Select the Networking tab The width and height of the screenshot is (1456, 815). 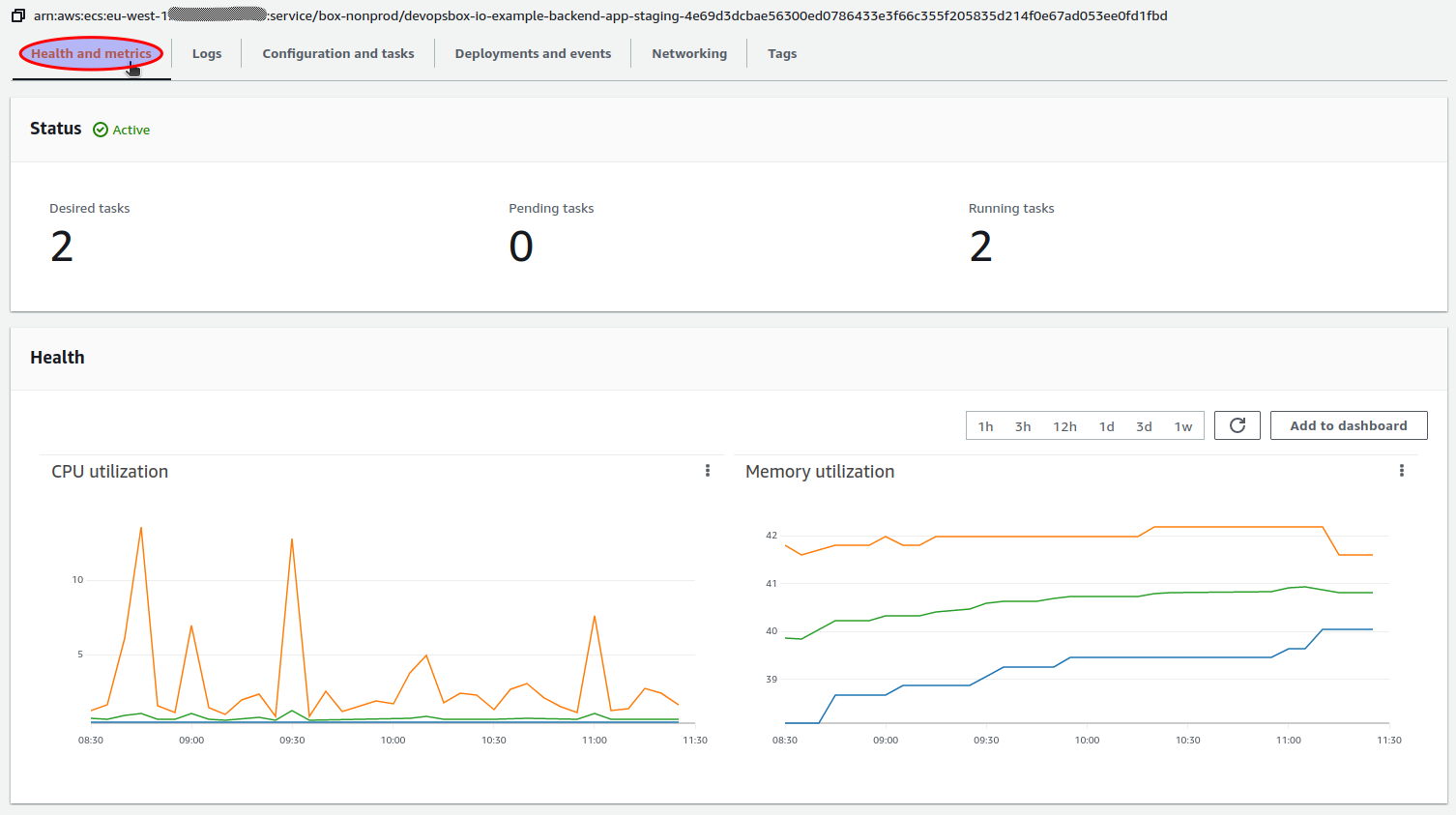[x=688, y=53]
